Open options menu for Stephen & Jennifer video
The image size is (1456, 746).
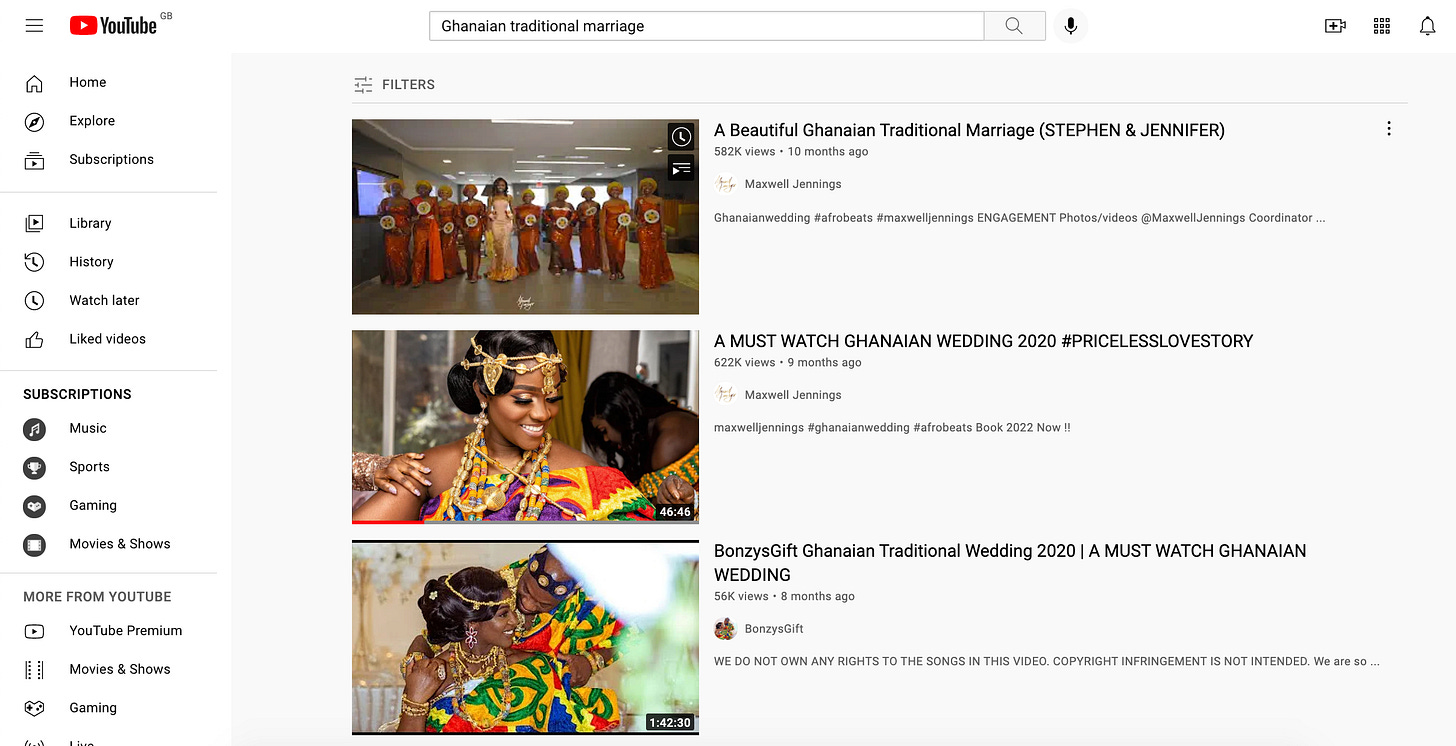(1388, 128)
